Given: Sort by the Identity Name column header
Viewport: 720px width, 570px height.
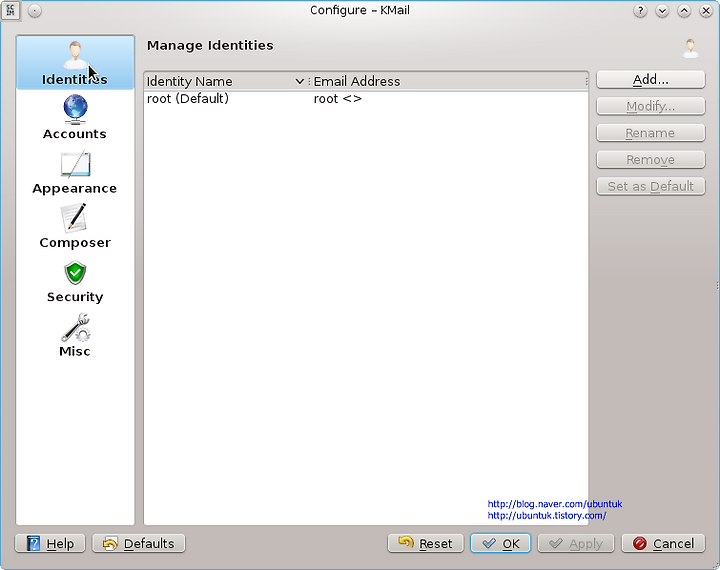Looking at the screenshot, I should [x=226, y=81].
